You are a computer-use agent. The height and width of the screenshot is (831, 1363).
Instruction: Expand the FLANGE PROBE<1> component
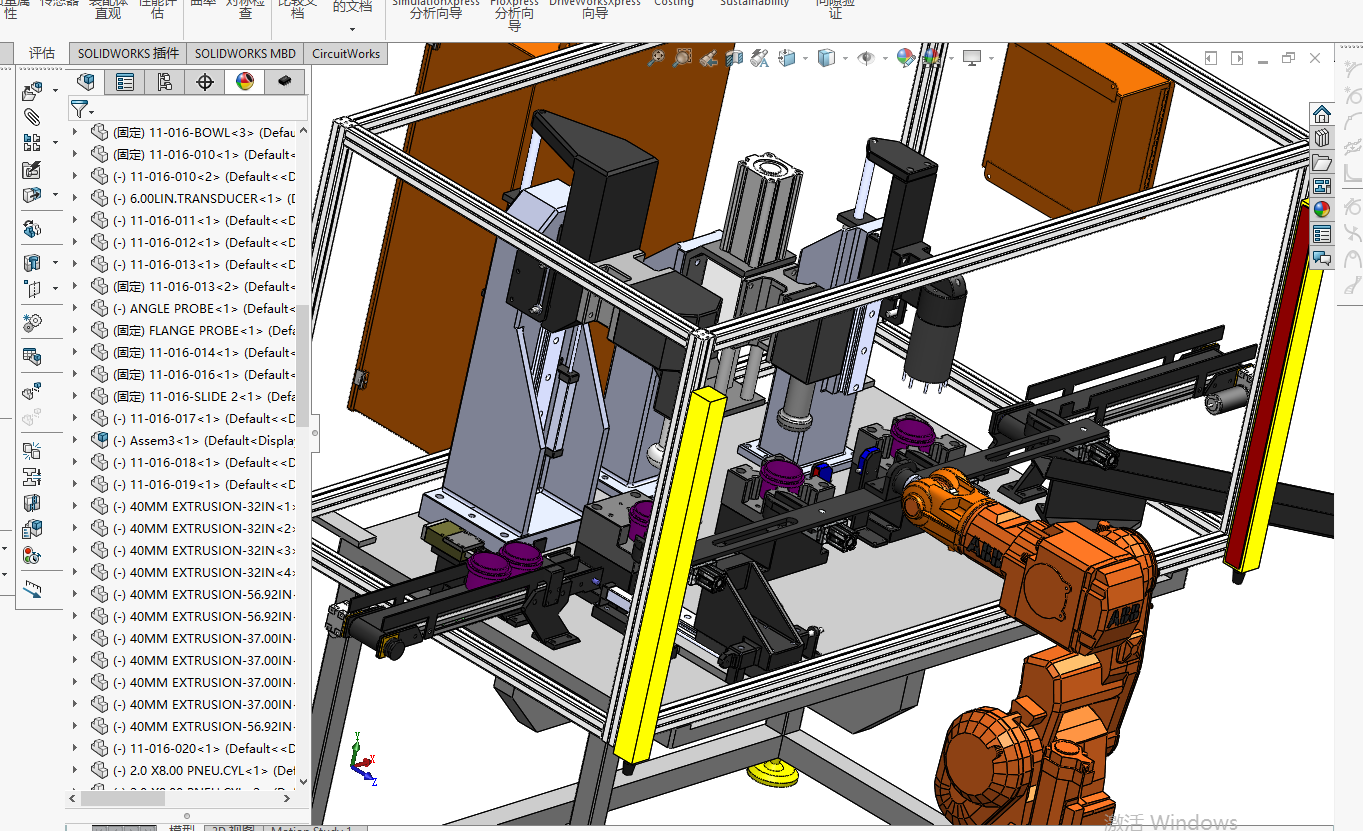tap(75, 330)
